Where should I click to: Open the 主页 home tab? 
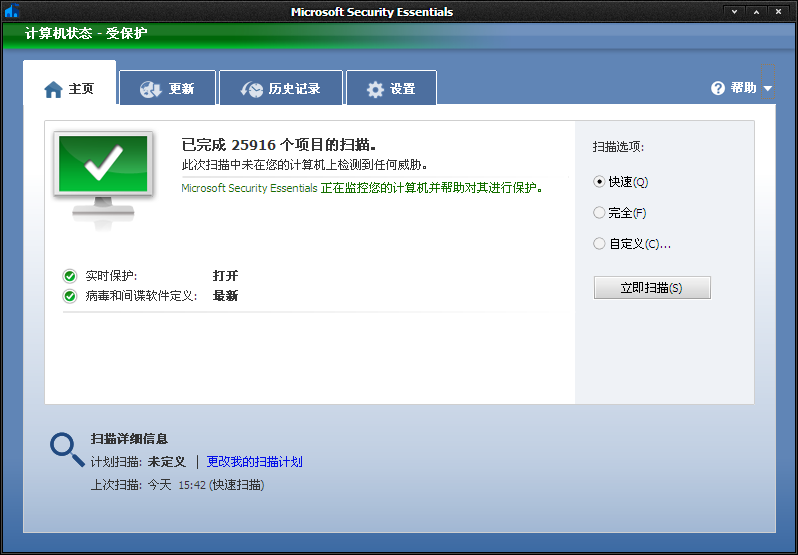coord(70,84)
